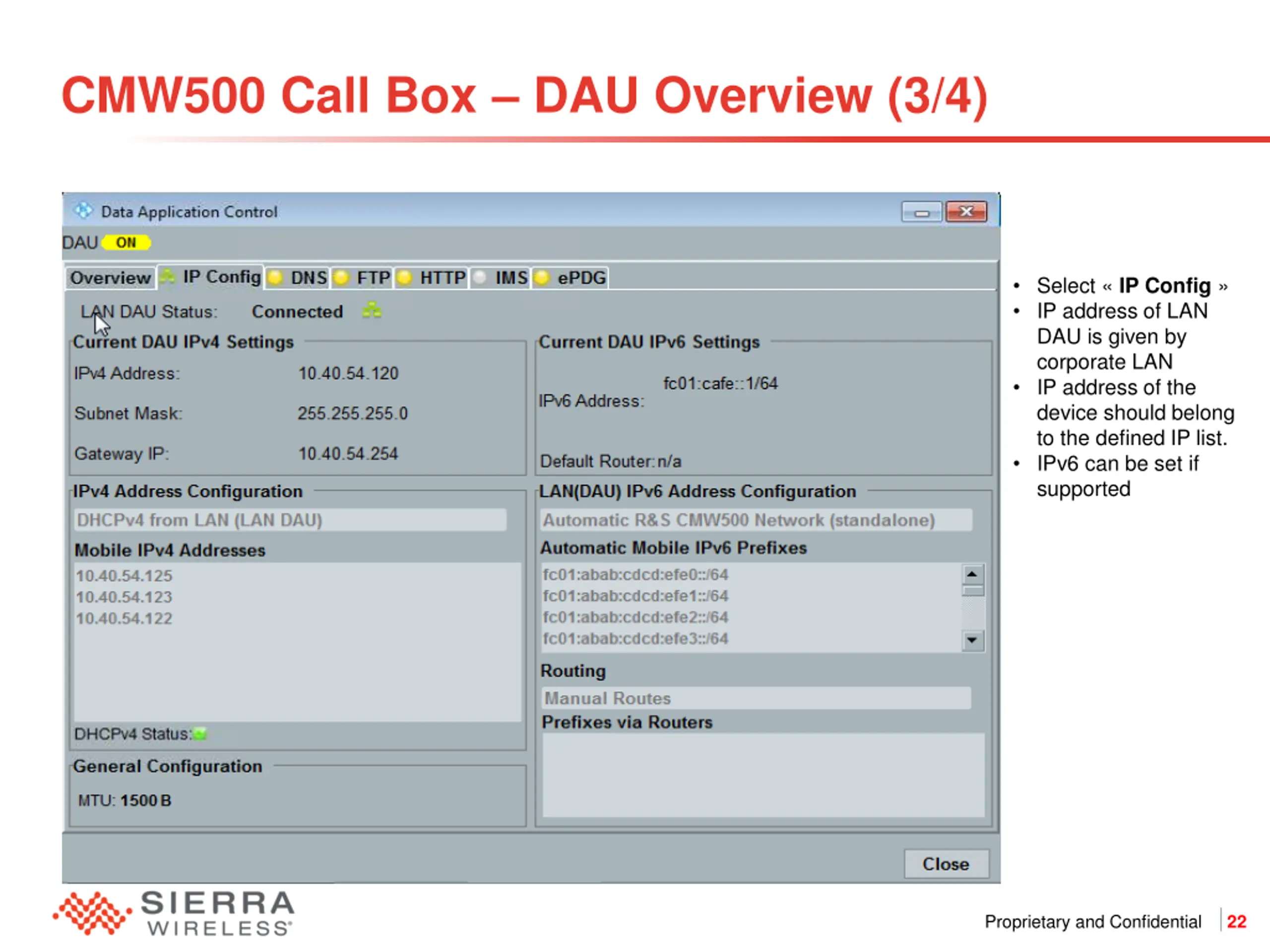Click the yellow status dot on the DNS tab
The height and width of the screenshot is (952, 1270).
point(276,278)
